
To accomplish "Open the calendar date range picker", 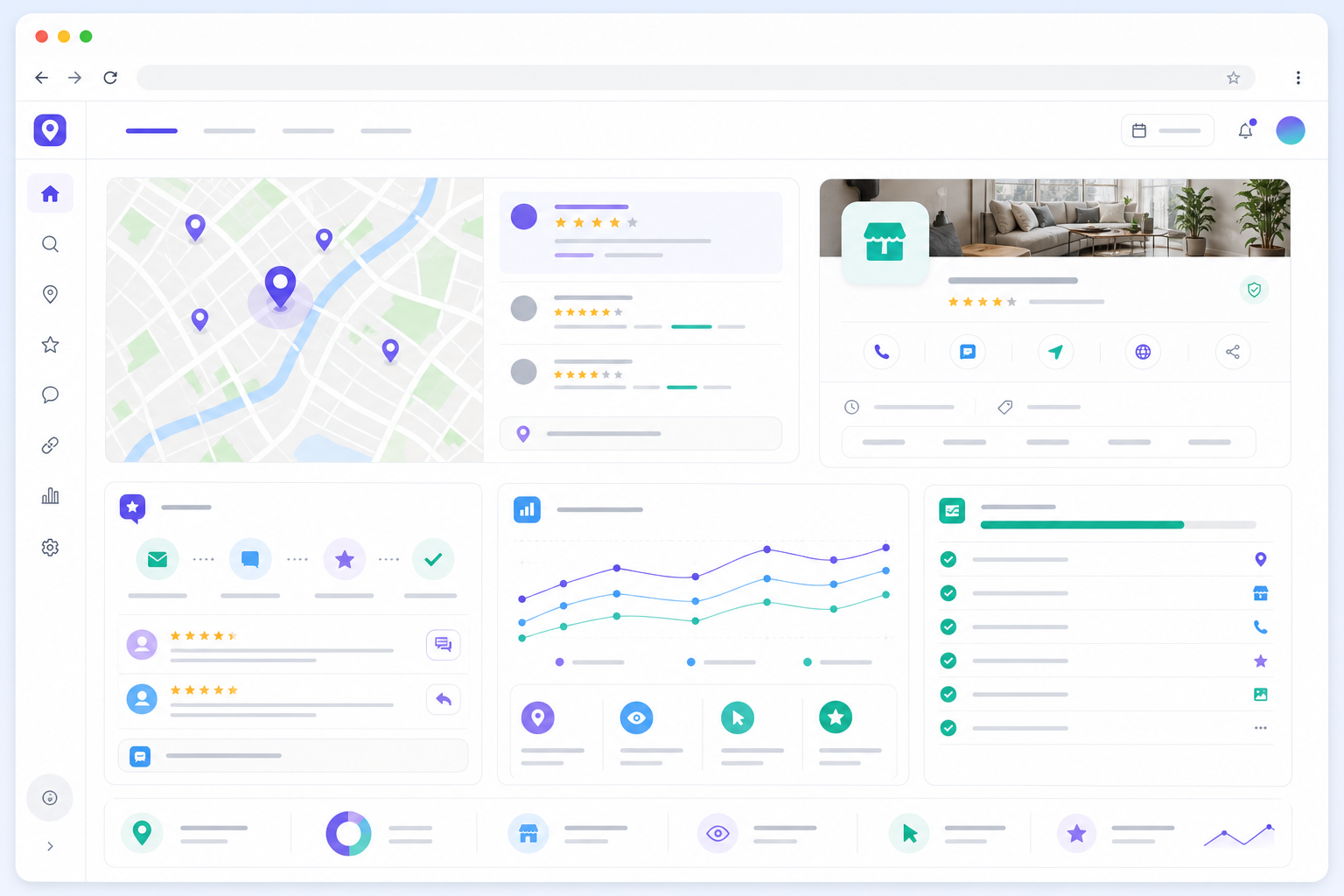I will pos(1167,130).
